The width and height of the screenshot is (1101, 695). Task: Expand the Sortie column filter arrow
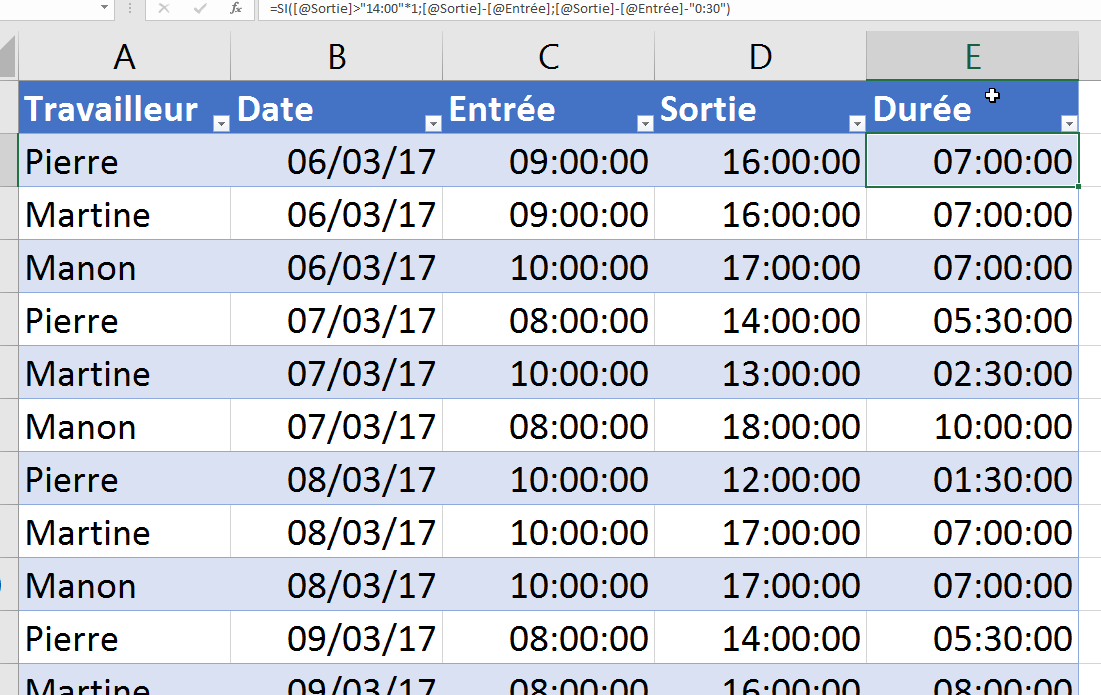point(857,123)
